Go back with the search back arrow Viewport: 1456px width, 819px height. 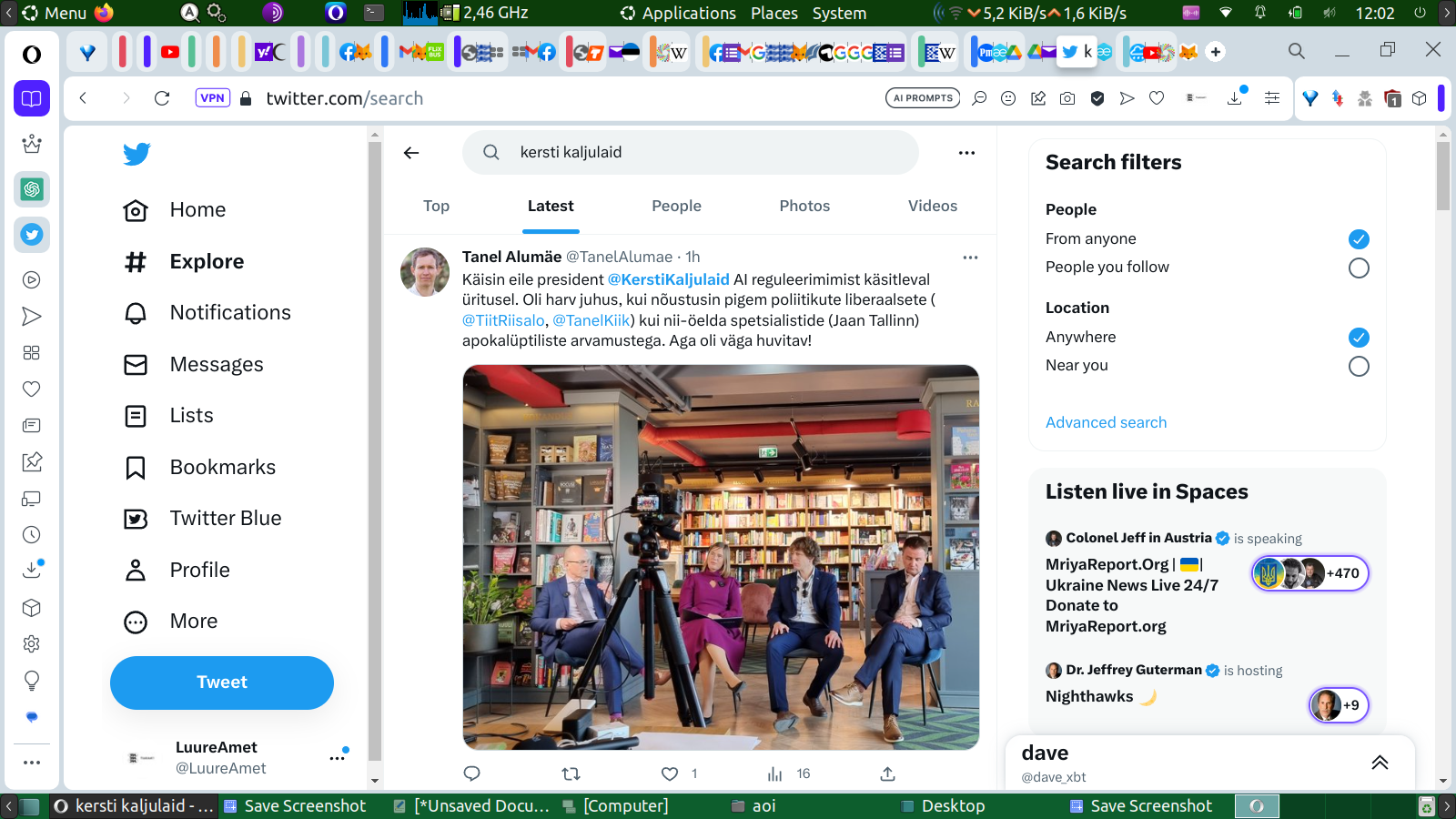411,153
